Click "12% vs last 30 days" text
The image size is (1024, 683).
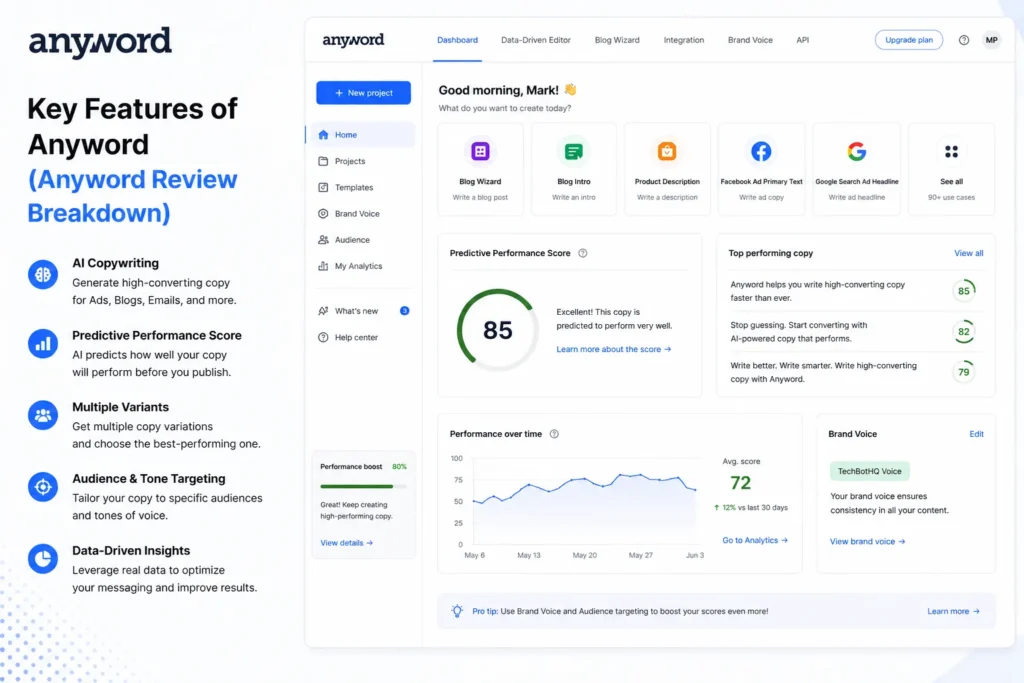click(x=754, y=507)
